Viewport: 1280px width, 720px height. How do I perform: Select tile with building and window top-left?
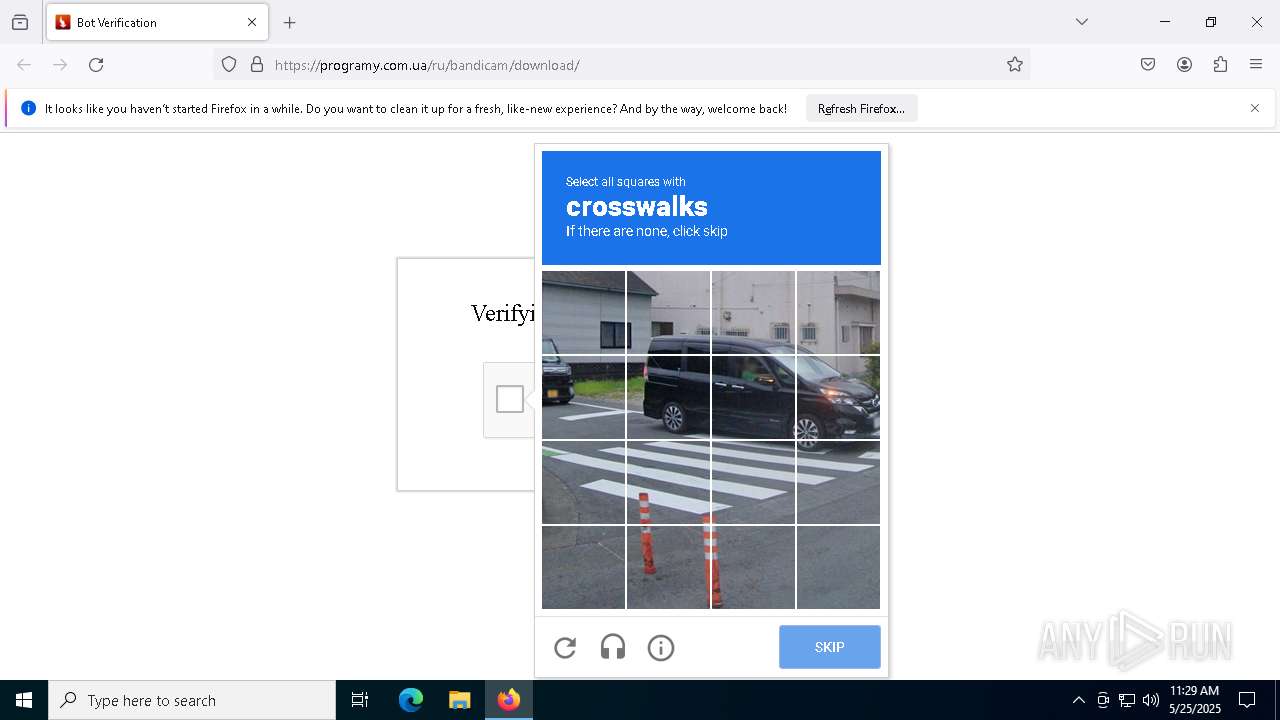click(x=583, y=312)
